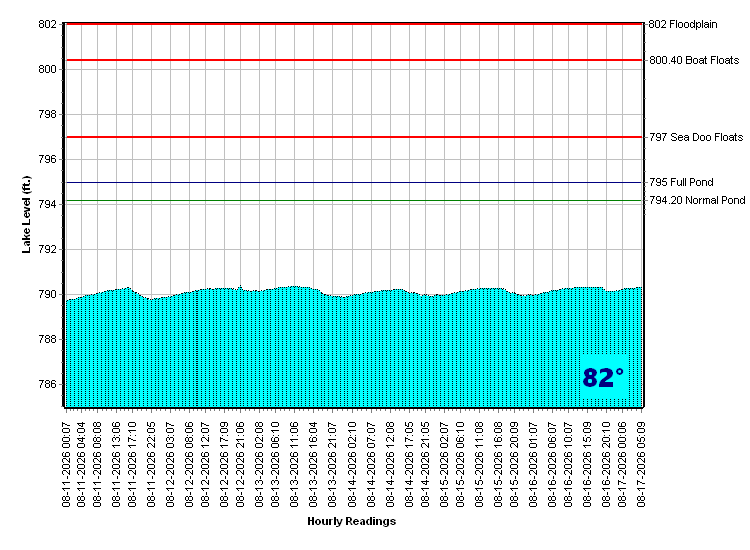Screen dimensions: 750x550
Task: Click the 794.20 Normal Pond label
Action: pos(697,200)
